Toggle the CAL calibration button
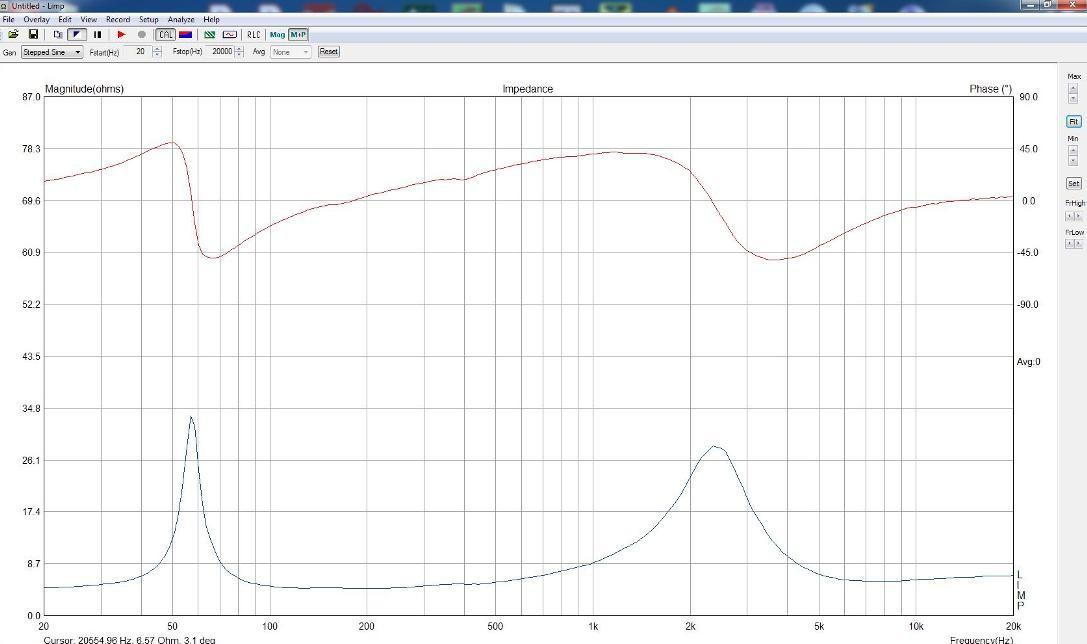Image resolution: width=1087 pixels, height=644 pixels. click(x=165, y=35)
